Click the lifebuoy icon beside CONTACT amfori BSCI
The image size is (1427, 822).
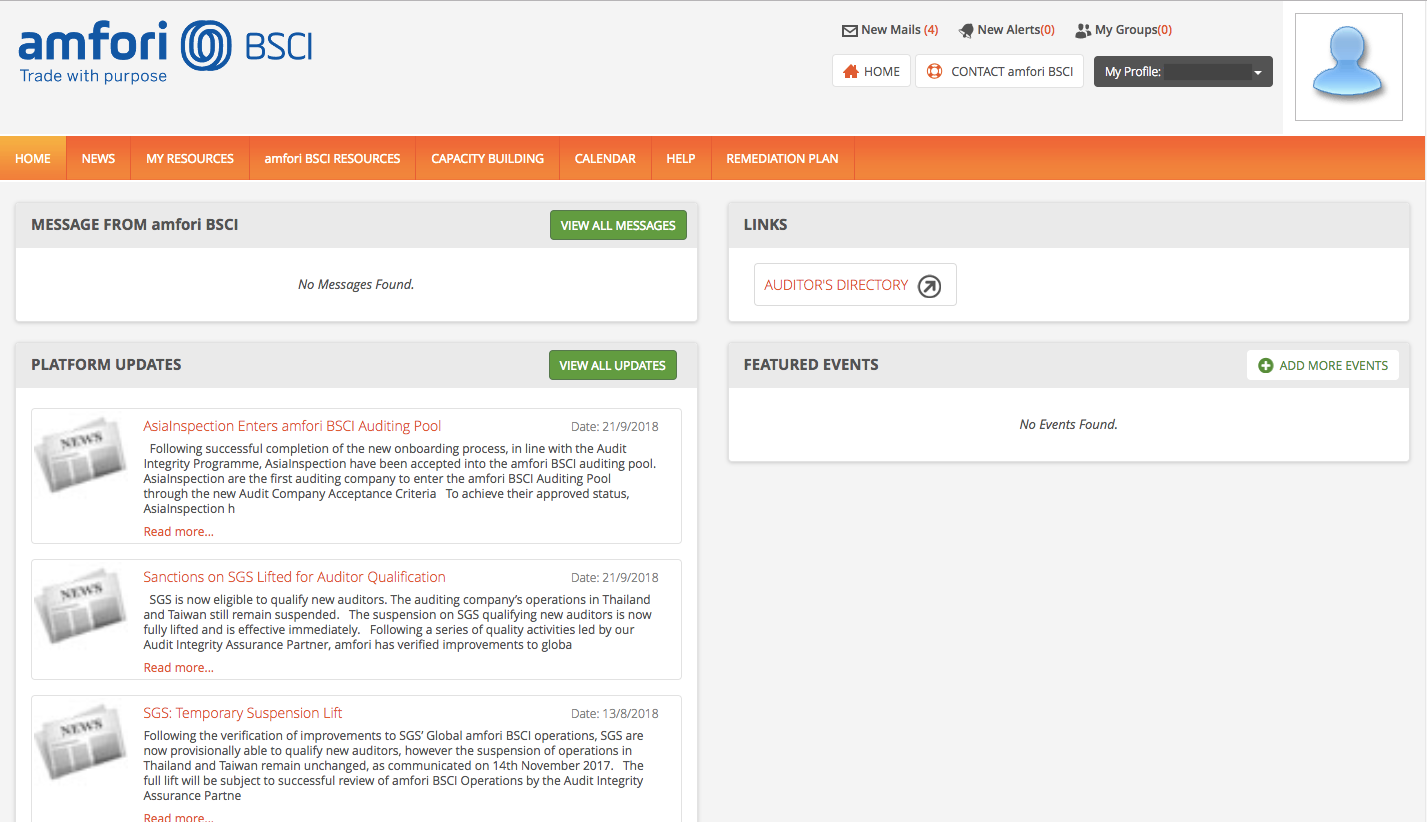(x=935, y=71)
